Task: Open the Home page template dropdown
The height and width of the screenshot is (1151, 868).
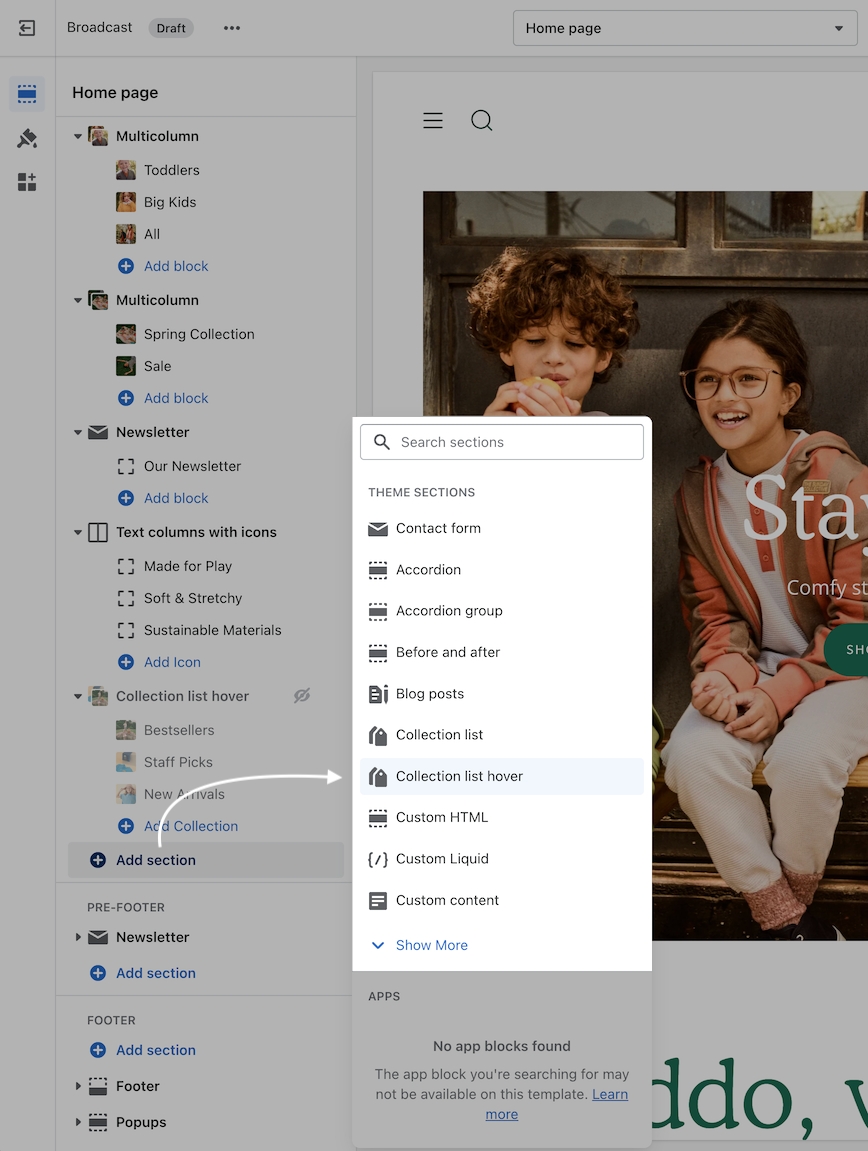Action: 685,28
